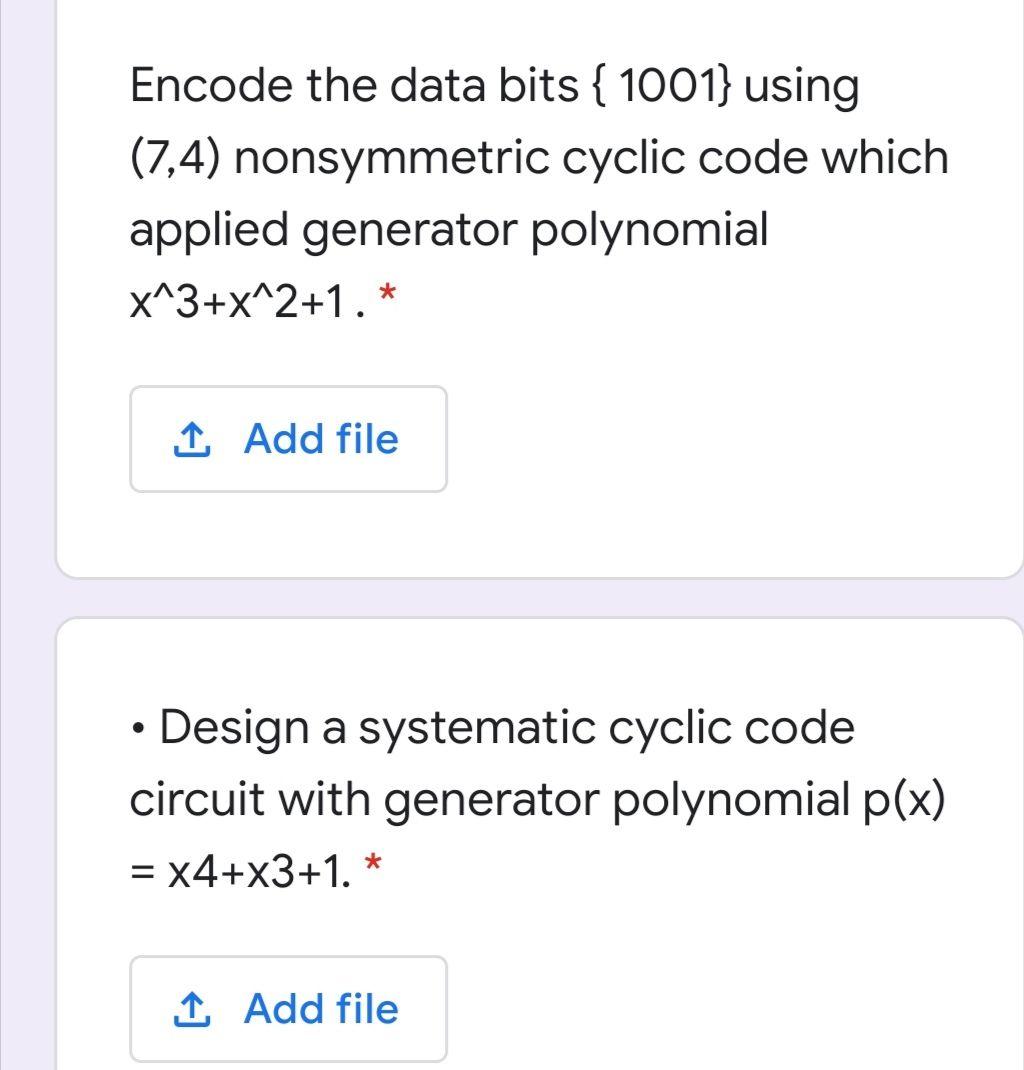Click the red required asterisk after x^3+x^2+1
The image size is (1024, 1070).
387,295
